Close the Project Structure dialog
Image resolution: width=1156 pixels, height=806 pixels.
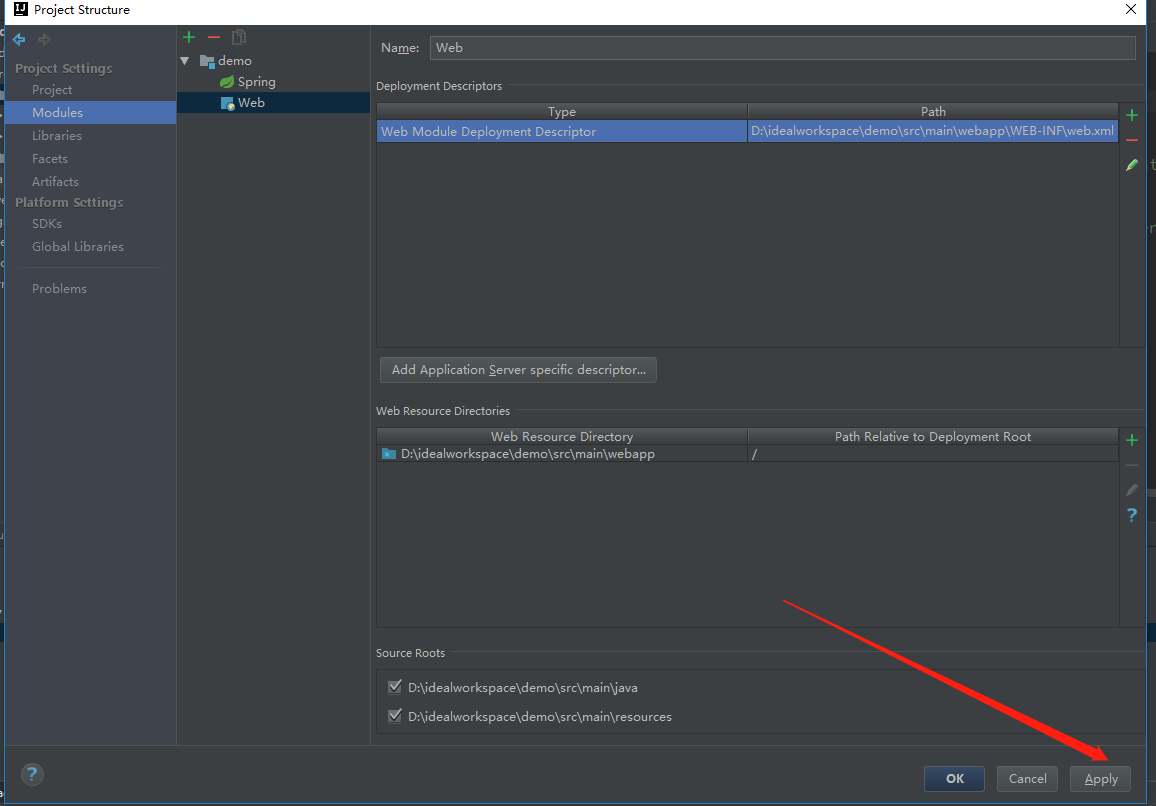coord(1131,10)
